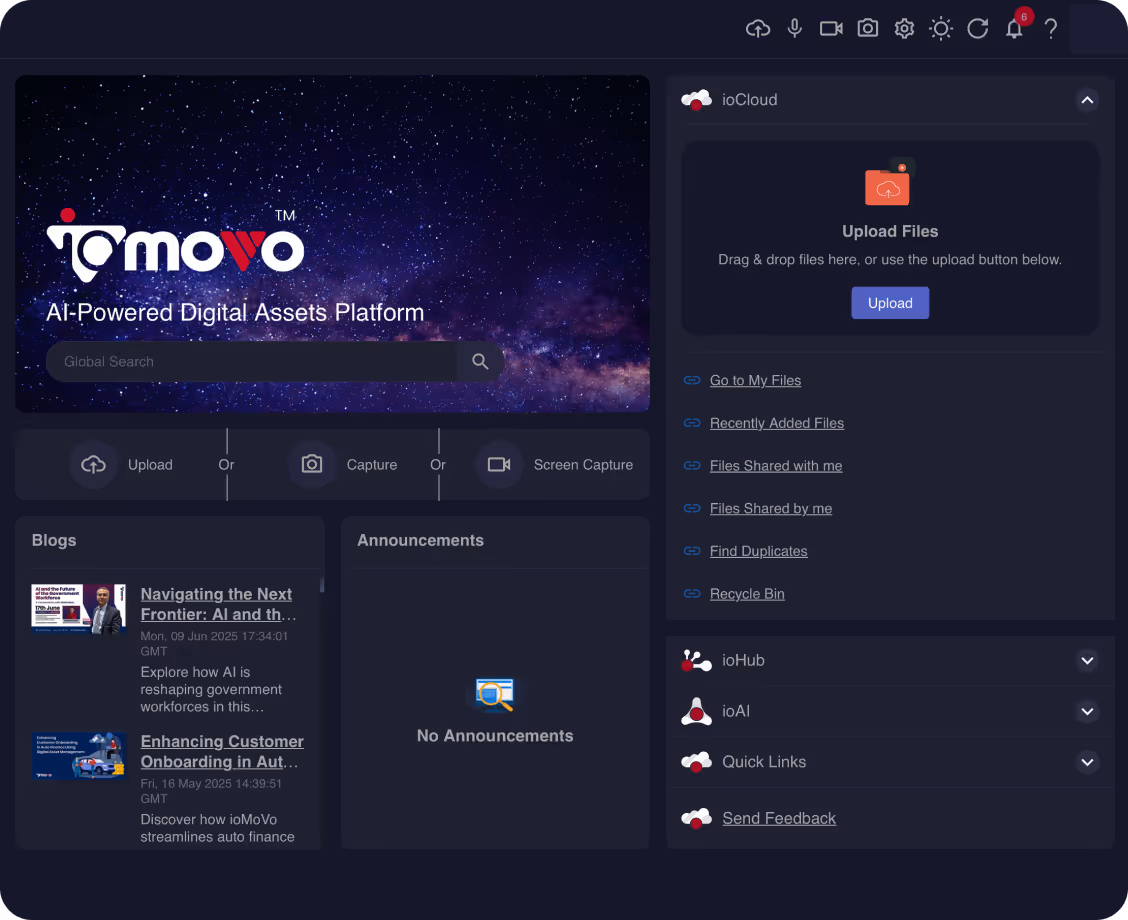Click the camera icon beside Capture

311,464
